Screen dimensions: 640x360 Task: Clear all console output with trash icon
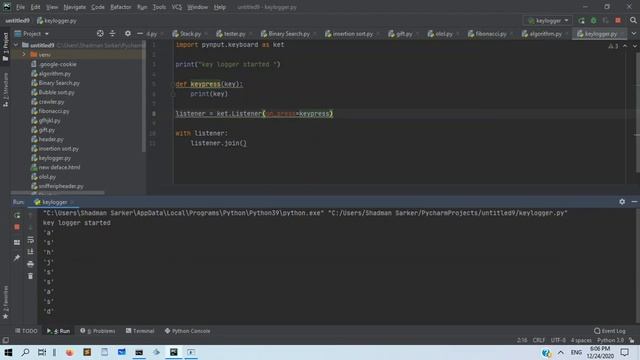[x=30, y=276]
